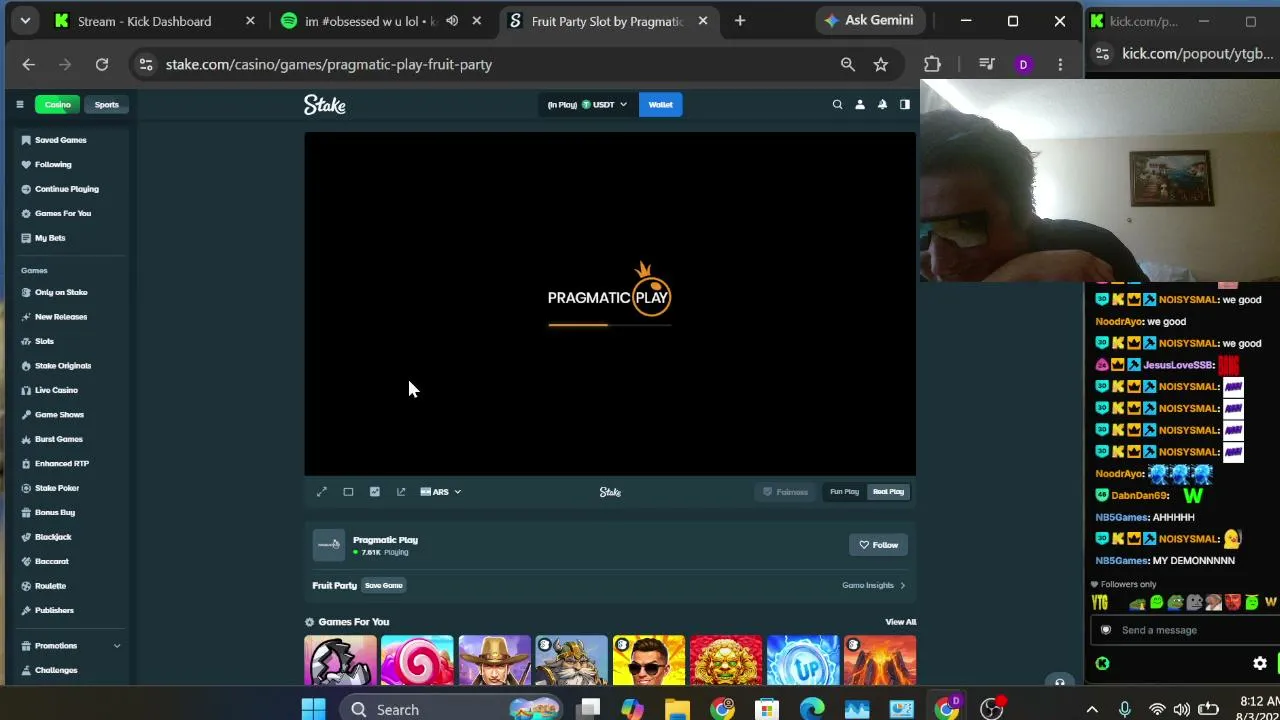The height and width of the screenshot is (720, 1280).
Task: Click Ask Gemini button
Action: click(x=868, y=21)
